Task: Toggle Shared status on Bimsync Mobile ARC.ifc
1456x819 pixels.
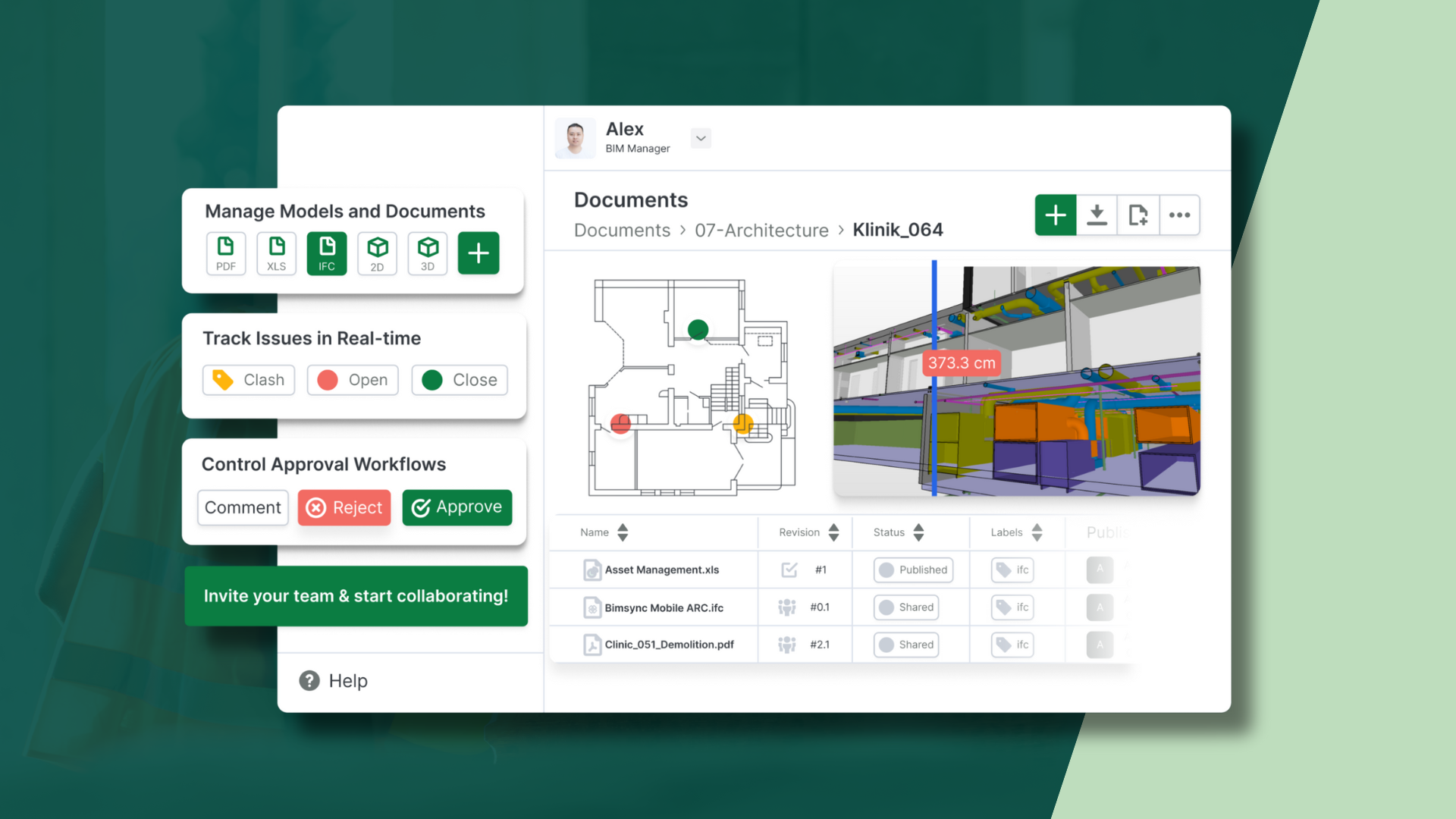Action: click(x=906, y=607)
